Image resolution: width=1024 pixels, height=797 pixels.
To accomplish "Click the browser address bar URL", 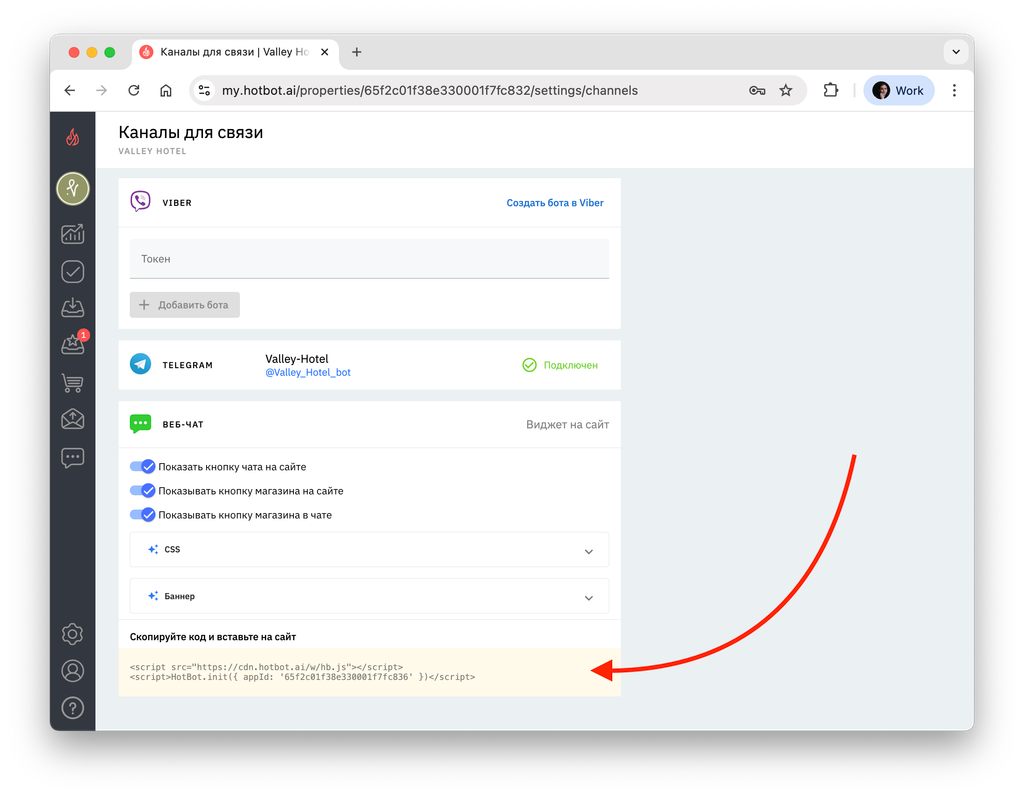I will (x=430, y=90).
